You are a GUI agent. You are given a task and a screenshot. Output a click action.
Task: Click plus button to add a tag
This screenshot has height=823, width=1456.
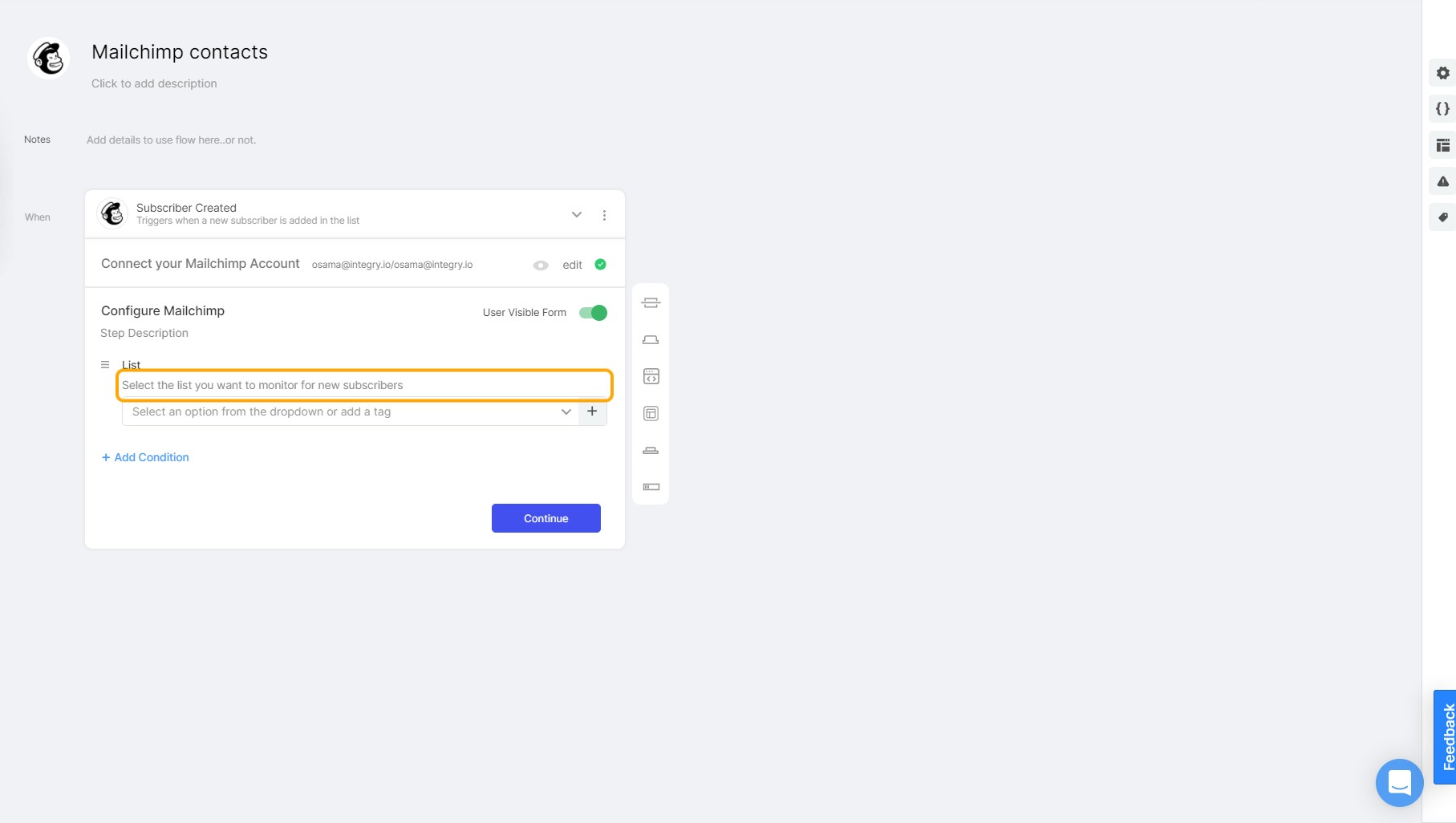[x=592, y=411]
